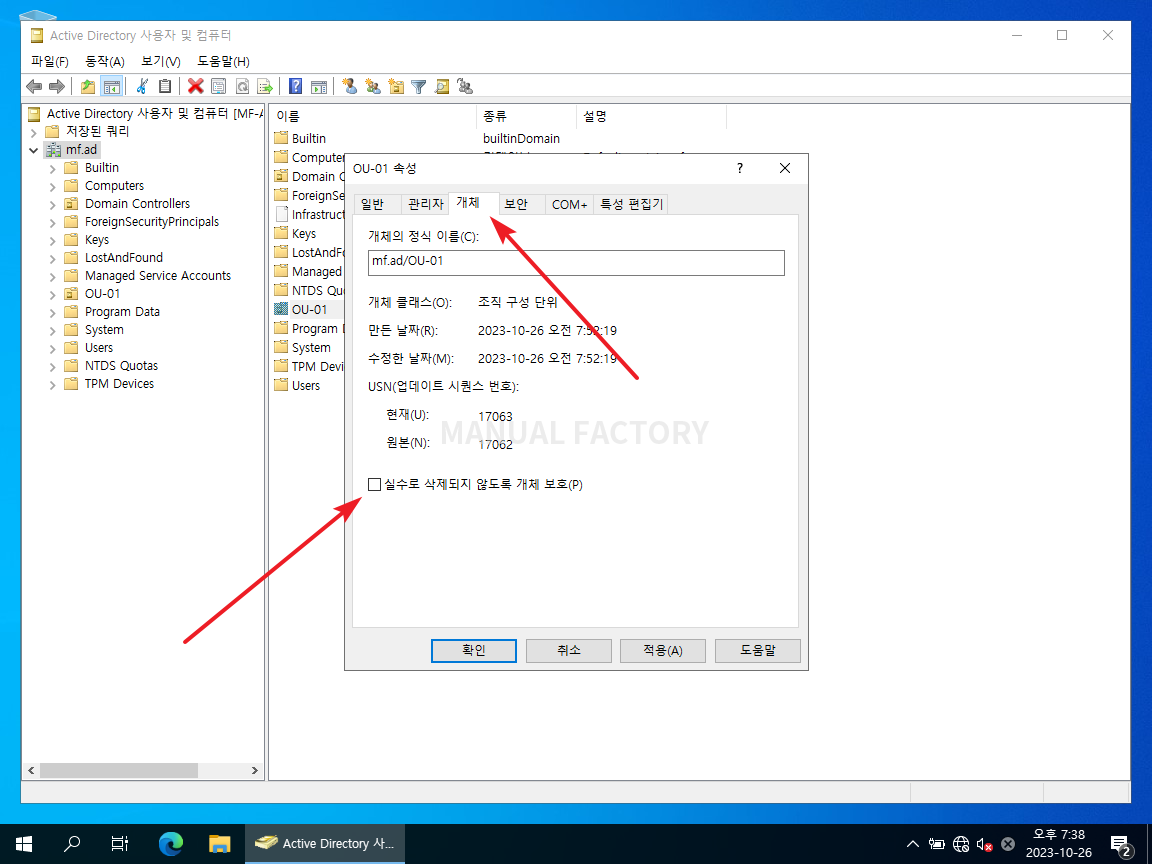Export the list with the toolbar icon
1152x864 pixels.
[264, 87]
